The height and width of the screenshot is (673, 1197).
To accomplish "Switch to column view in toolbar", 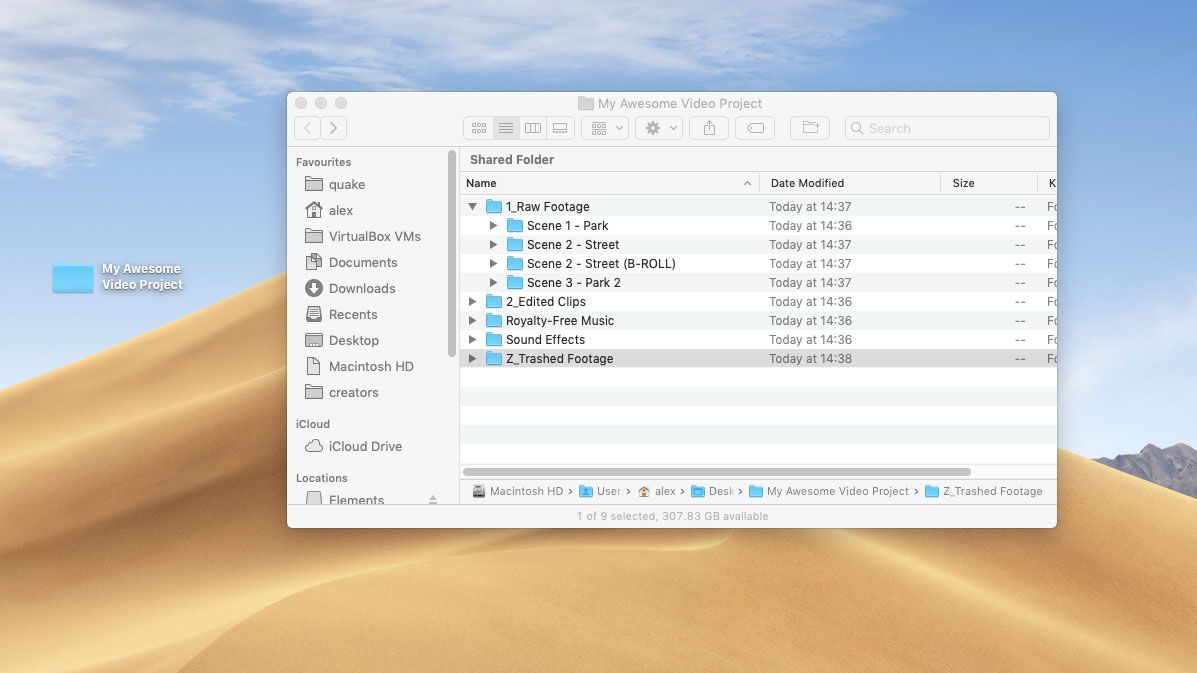I will (x=533, y=128).
